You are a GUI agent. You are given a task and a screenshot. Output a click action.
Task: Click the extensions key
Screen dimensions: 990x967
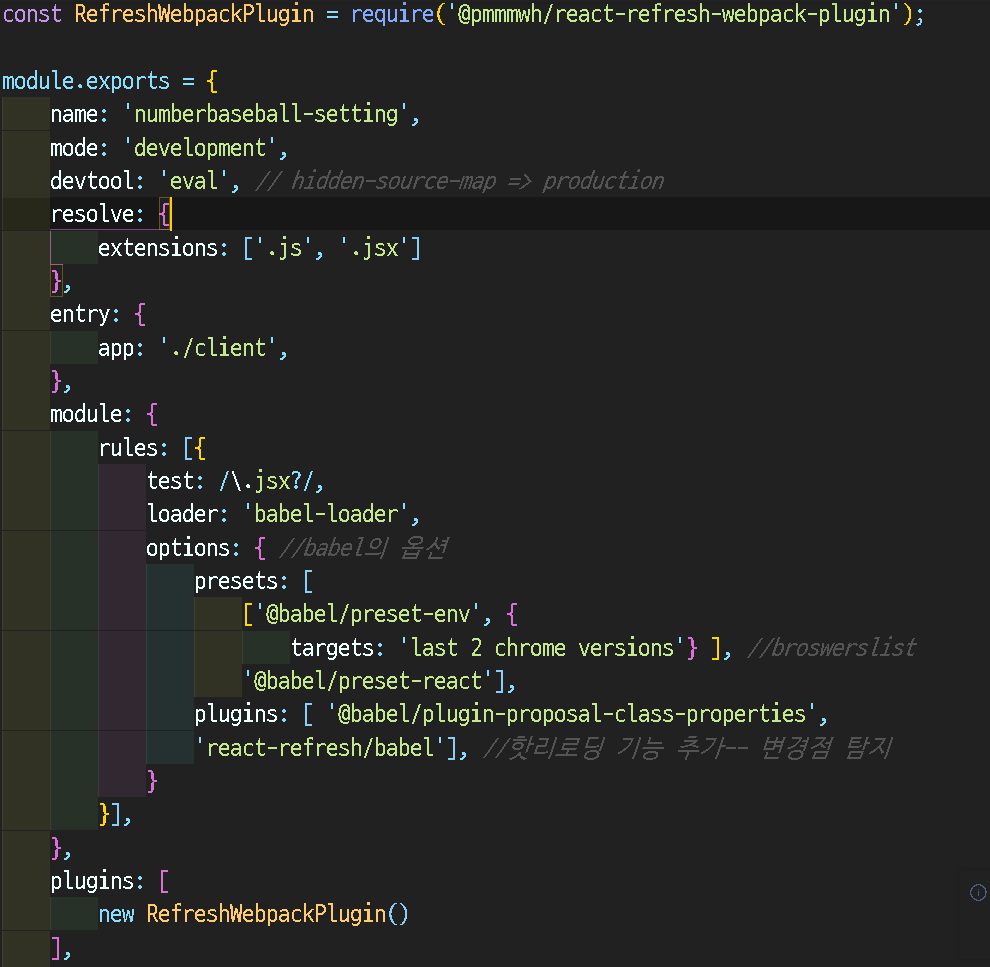coord(158,247)
